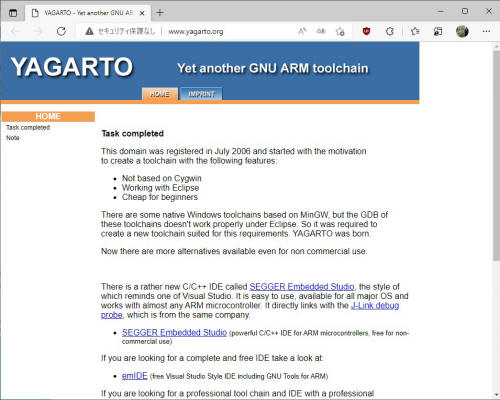Click the scrollbar down arrow

pyautogui.click(x=496, y=395)
